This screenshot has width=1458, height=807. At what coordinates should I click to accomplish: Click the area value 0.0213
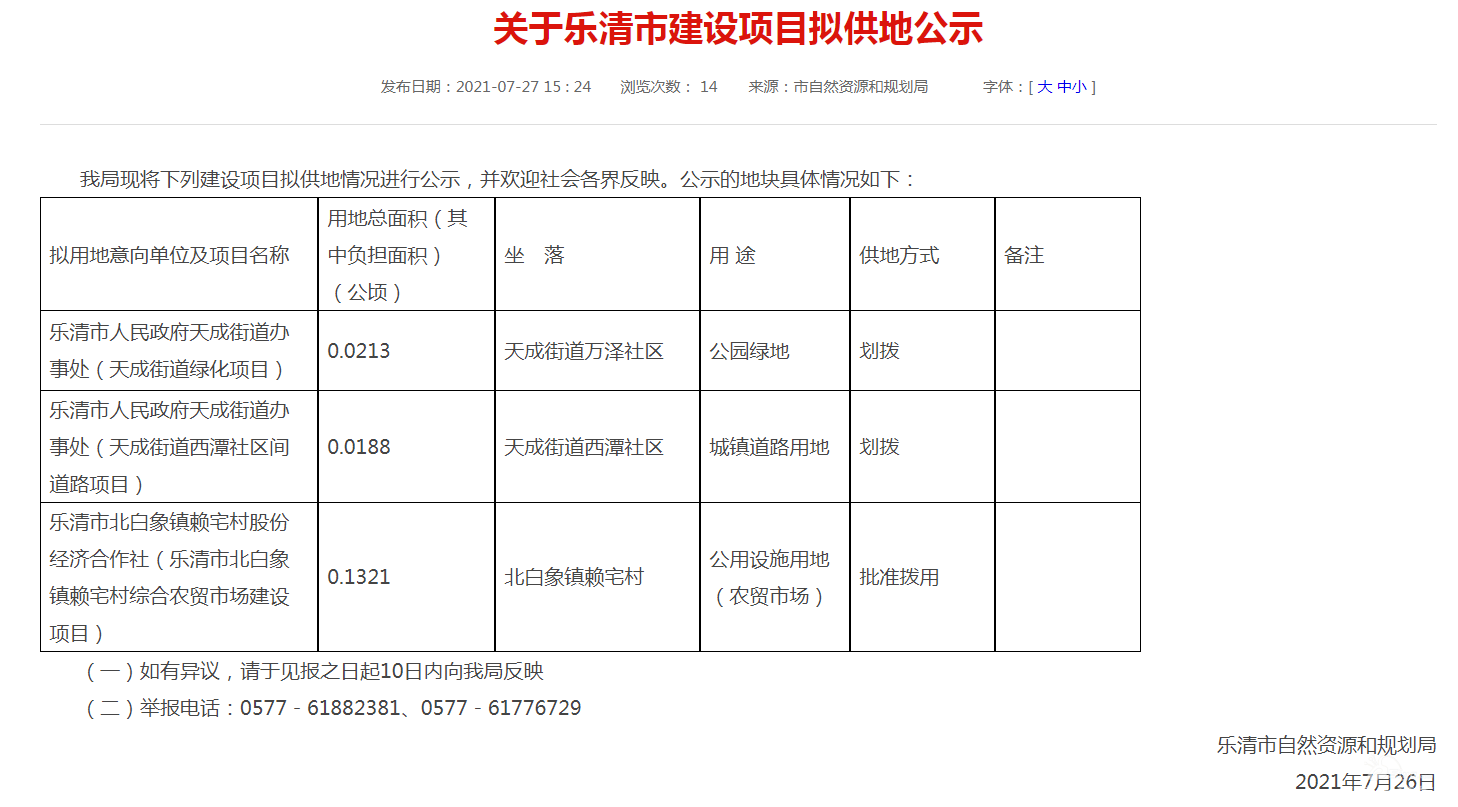point(359,351)
